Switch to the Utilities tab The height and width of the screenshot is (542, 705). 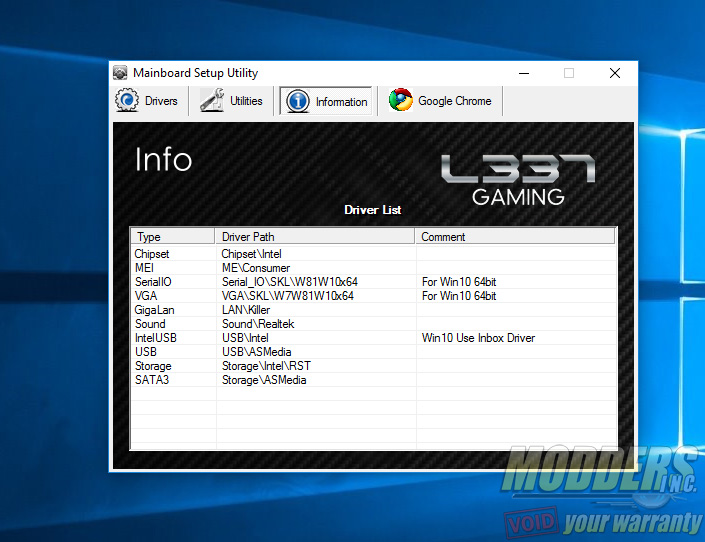tap(231, 100)
